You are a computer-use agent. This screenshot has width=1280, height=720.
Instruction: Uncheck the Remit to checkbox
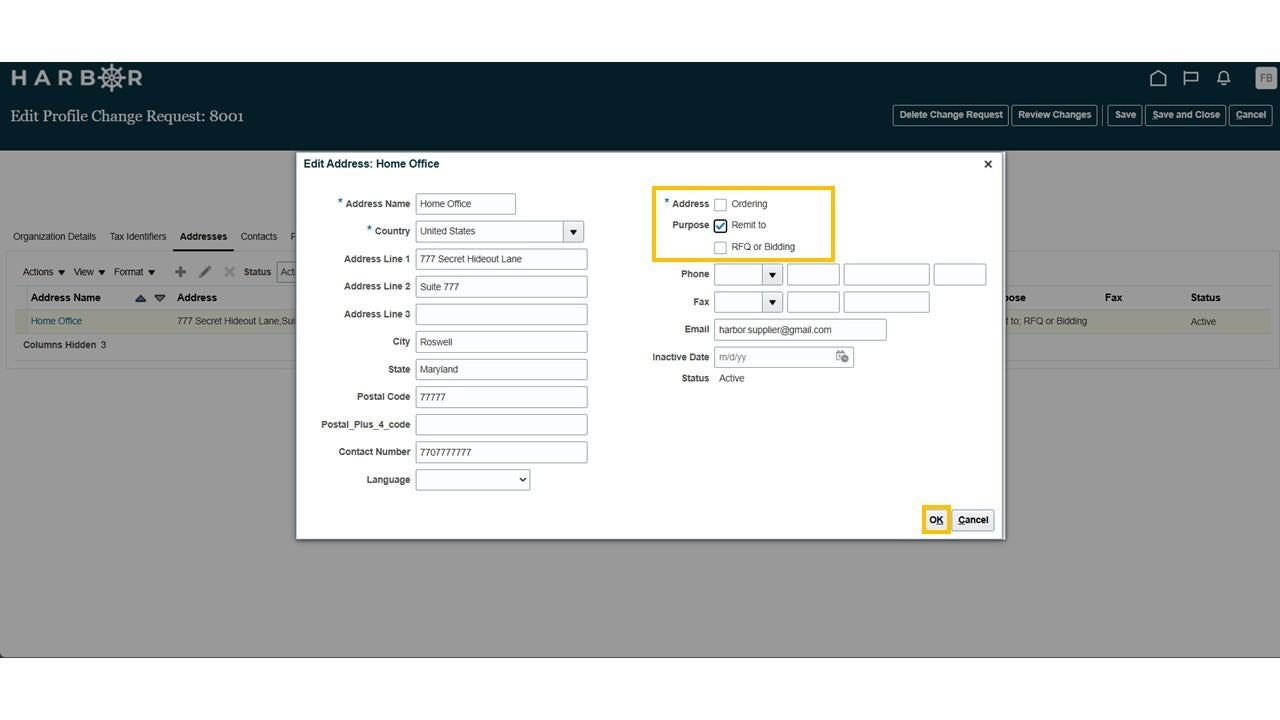point(720,226)
